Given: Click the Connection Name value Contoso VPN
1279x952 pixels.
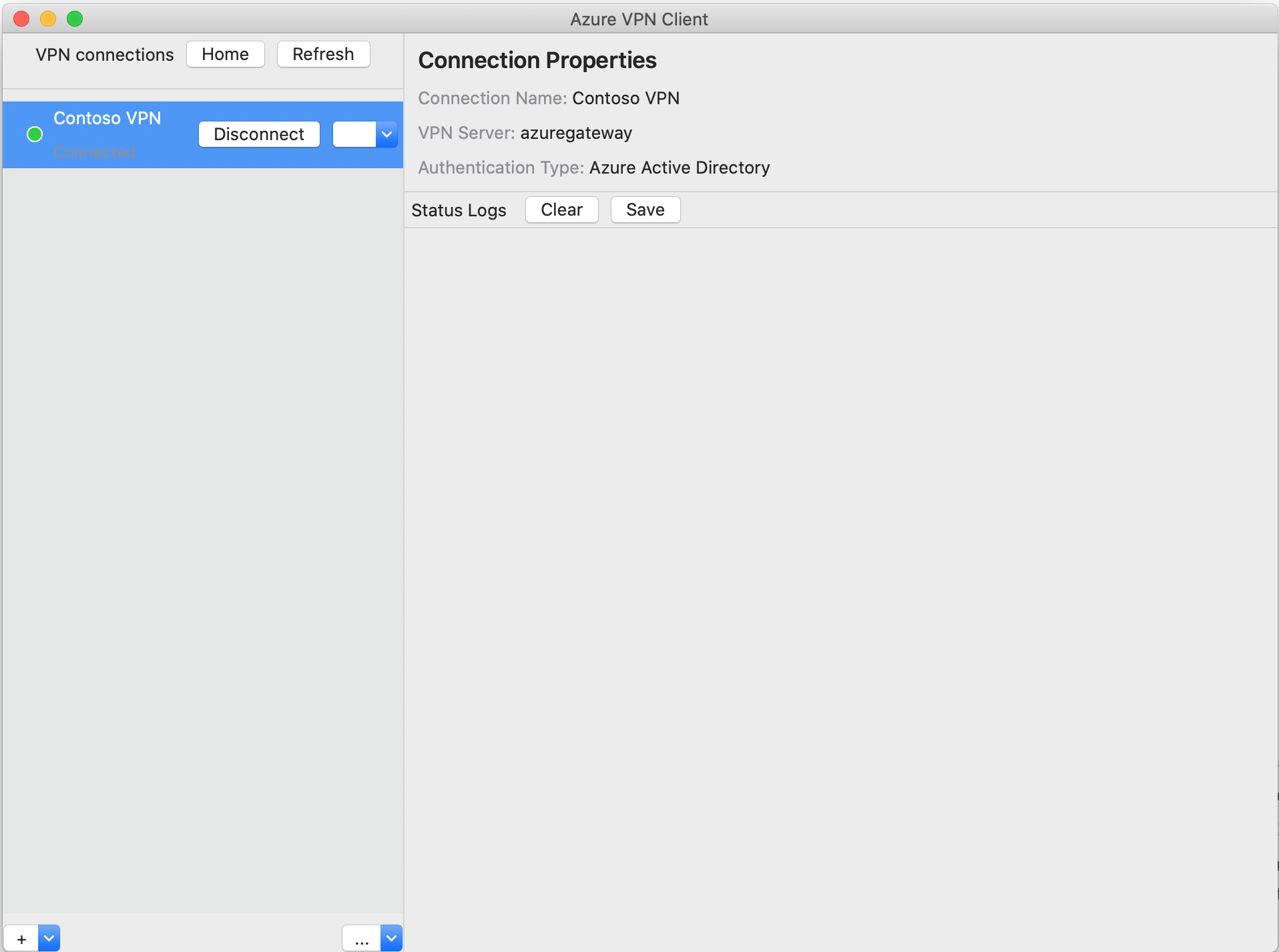Looking at the screenshot, I should [625, 98].
